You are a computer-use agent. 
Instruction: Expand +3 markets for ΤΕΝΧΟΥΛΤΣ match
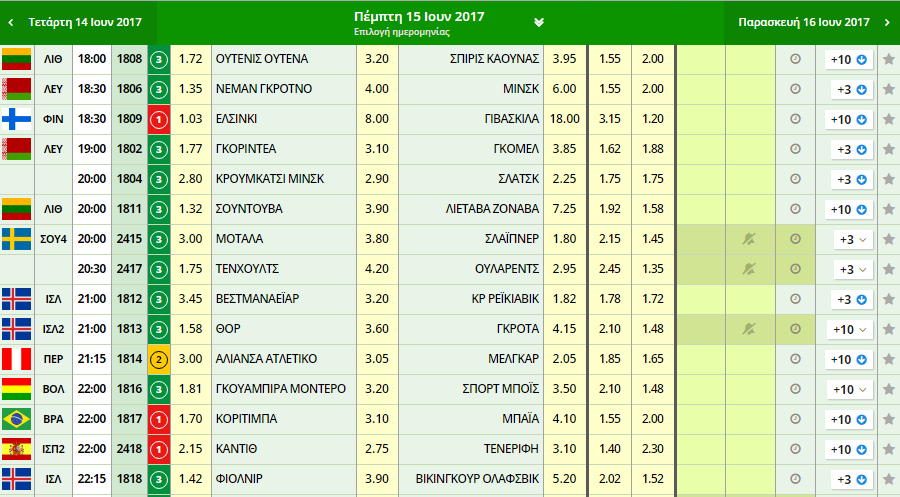point(852,269)
